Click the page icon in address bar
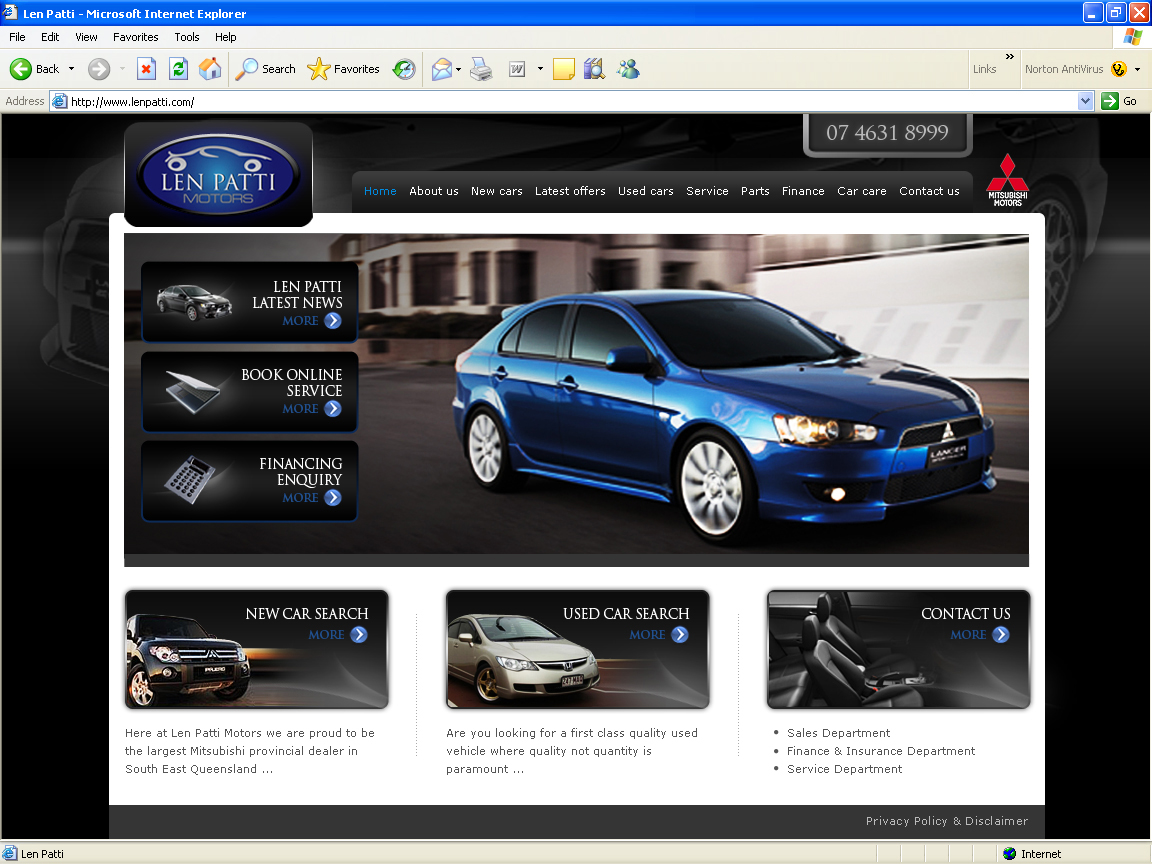 click(x=60, y=101)
